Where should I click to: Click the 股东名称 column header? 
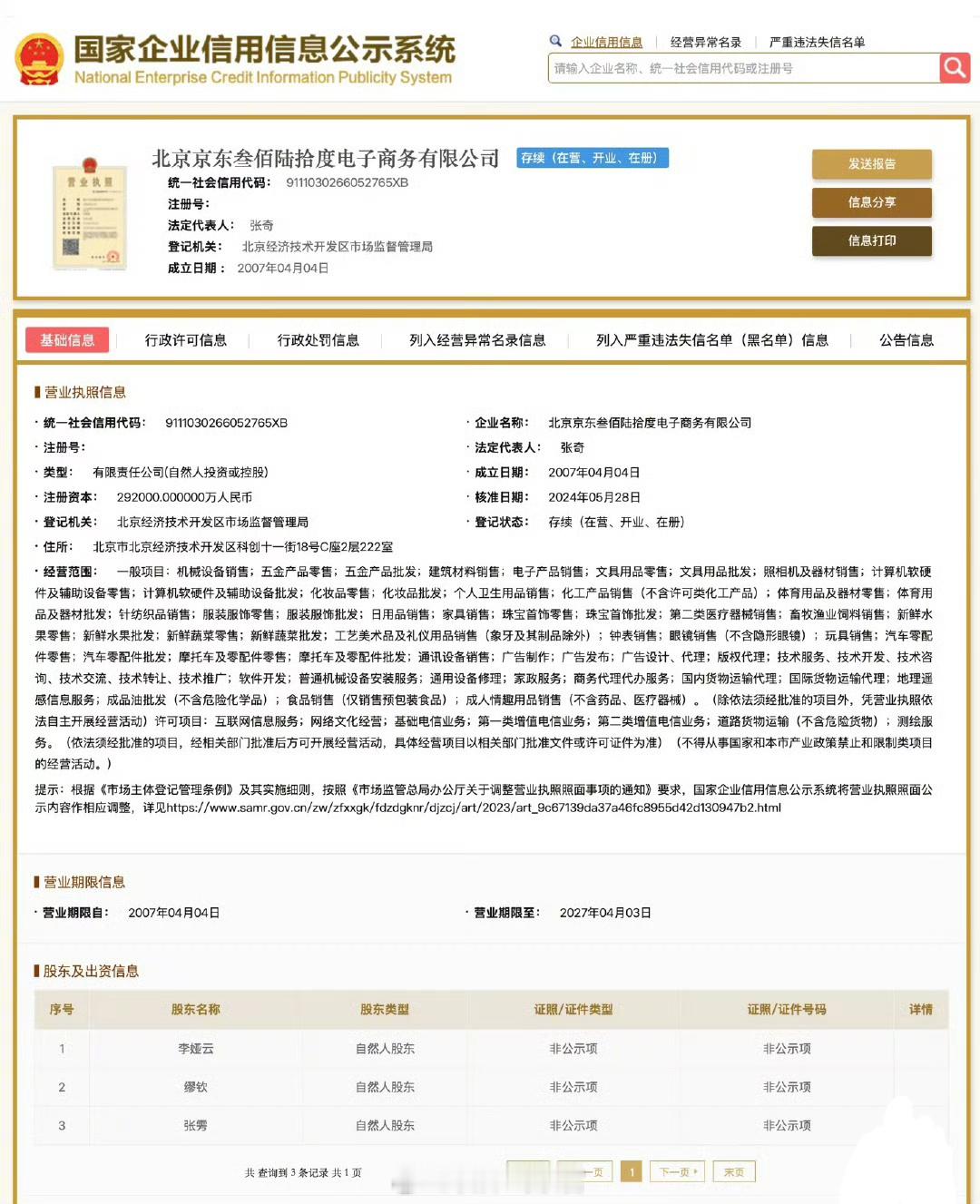pyautogui.click(x=196, y=1009)
